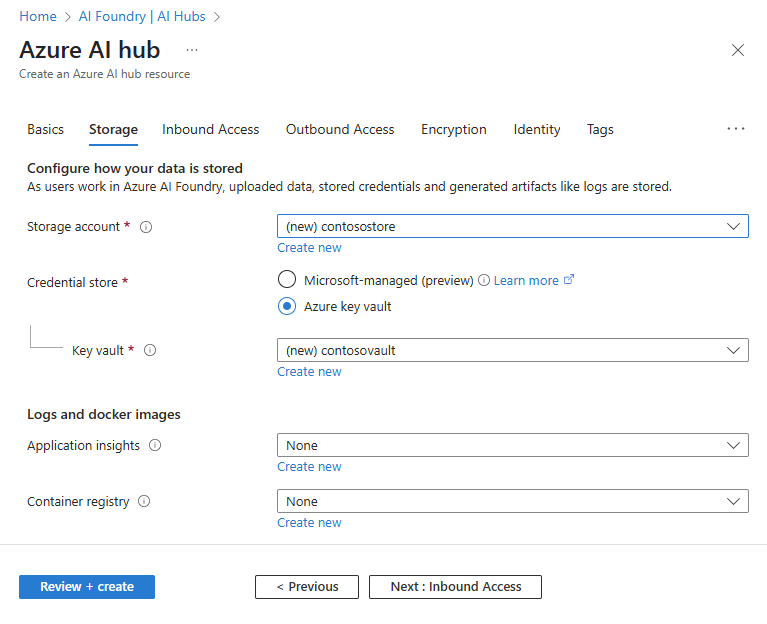The height and width of the screenshot is (624, 767).
Task: Expand the Application insights dropdown
Action: (x=513, y=445)
